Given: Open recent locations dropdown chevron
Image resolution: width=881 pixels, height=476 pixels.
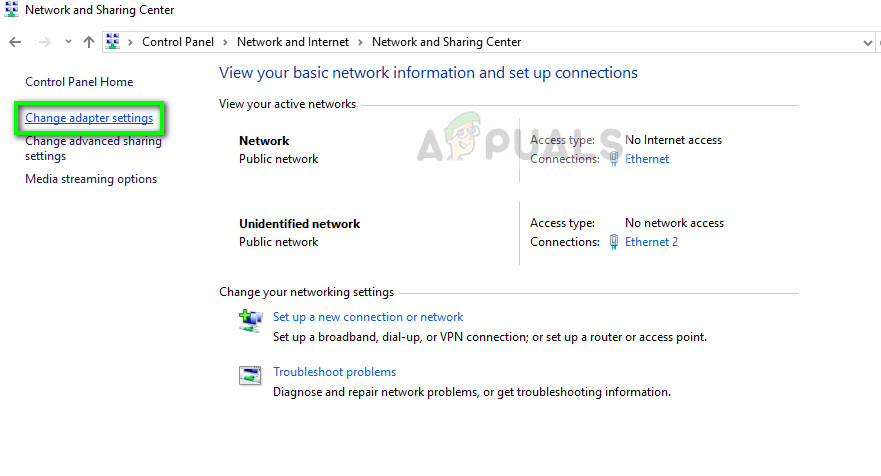Looking at the screenshot, I should pos(68,42).
